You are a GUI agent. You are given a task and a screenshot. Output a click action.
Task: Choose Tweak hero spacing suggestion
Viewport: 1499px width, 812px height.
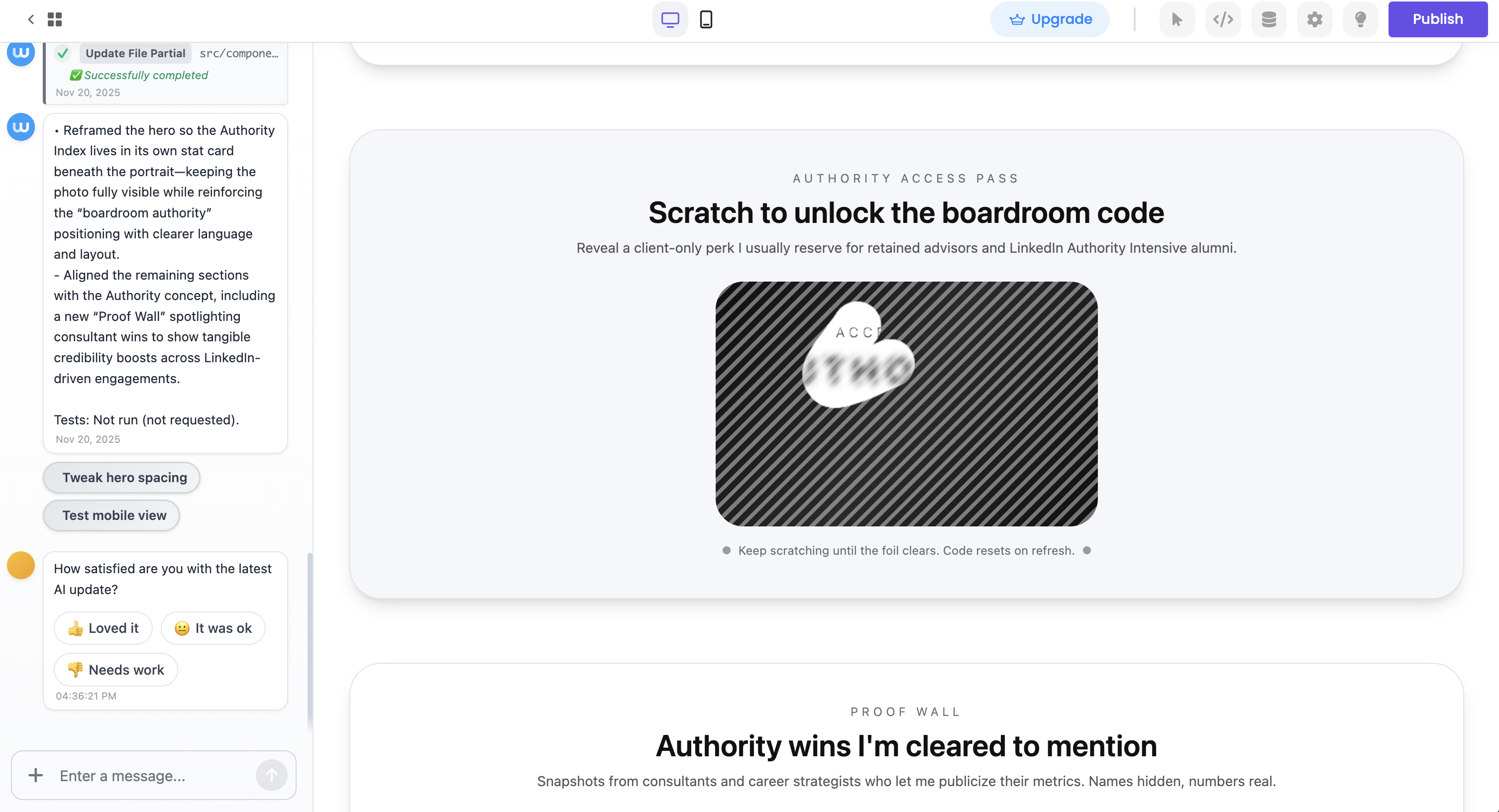(x=121, y=478)
